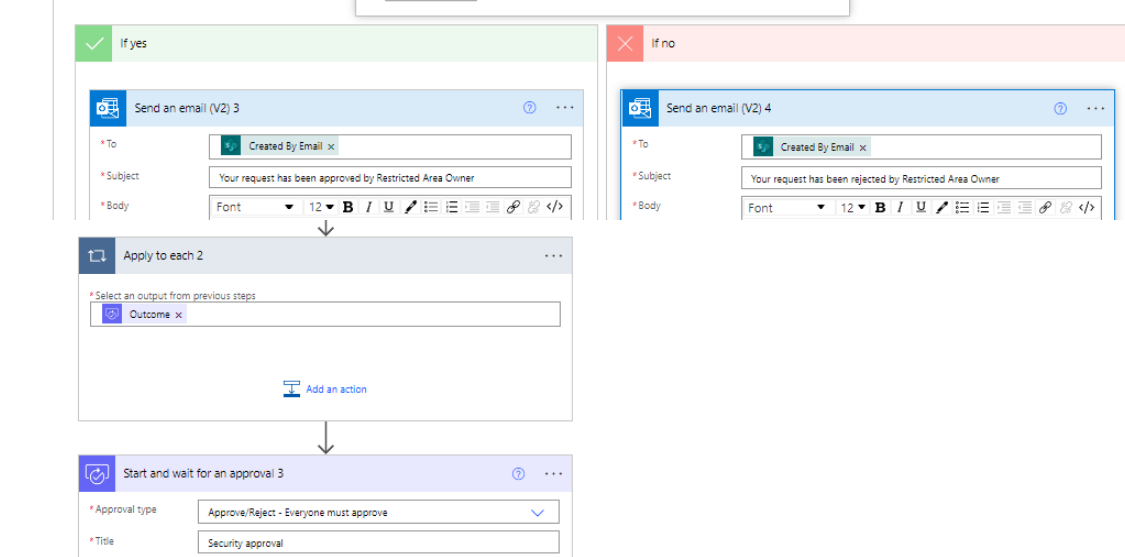Open help for Start and wait for an approval 3

click(519, 474)
